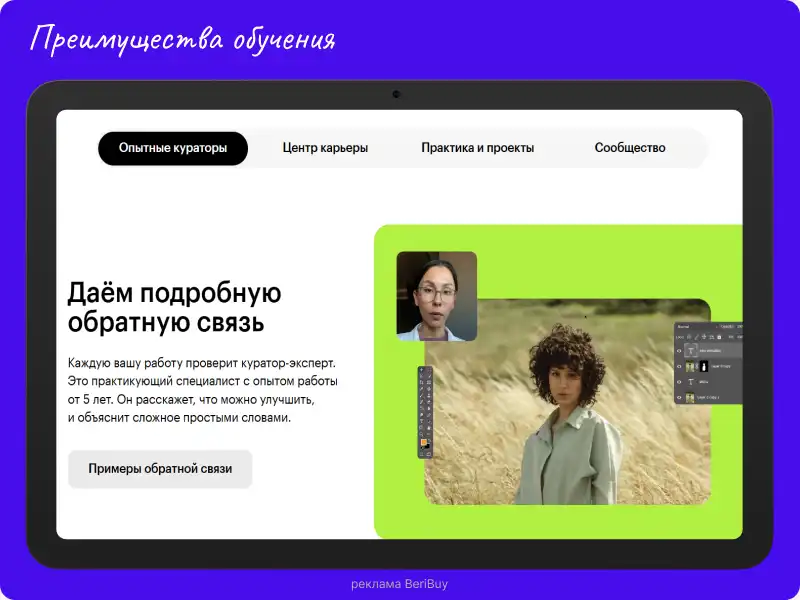Click the brush lock-pixels icon in Layers
This screenshot has width=800, height=600.
(696, 337)
